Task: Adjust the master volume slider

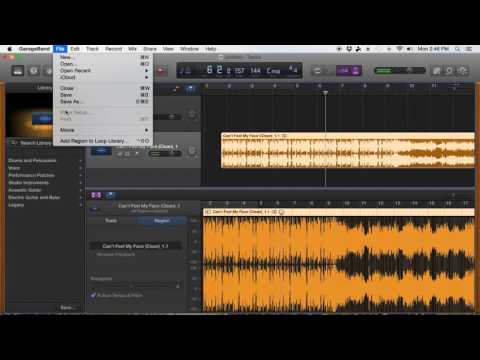Action: pos(400,70)
